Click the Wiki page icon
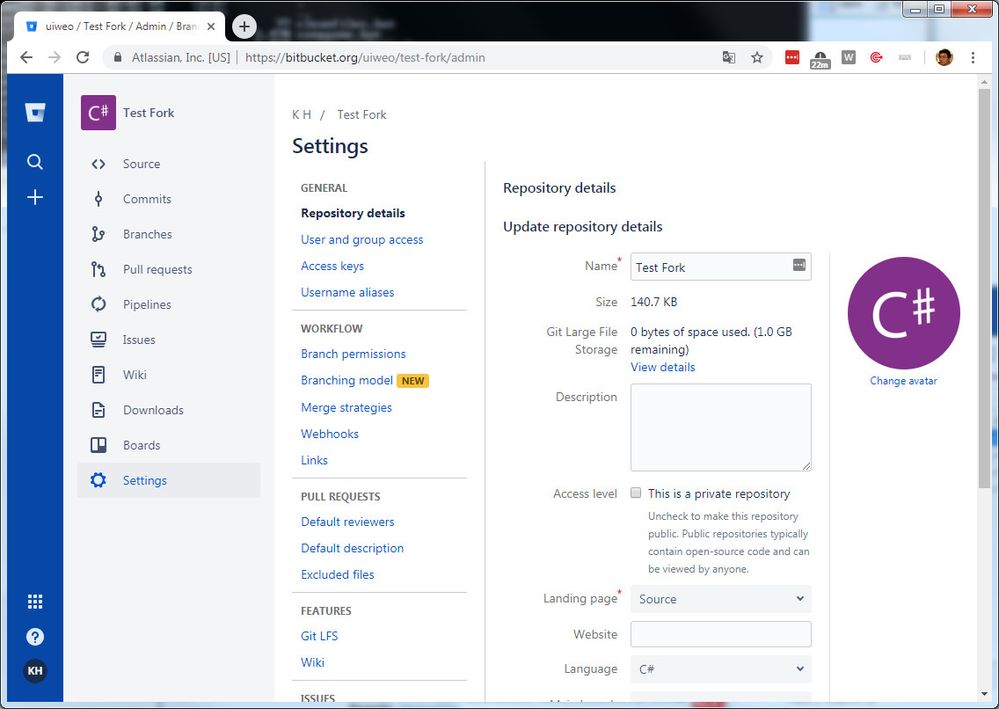The image size is (999, 709). (x=98, y=375)
